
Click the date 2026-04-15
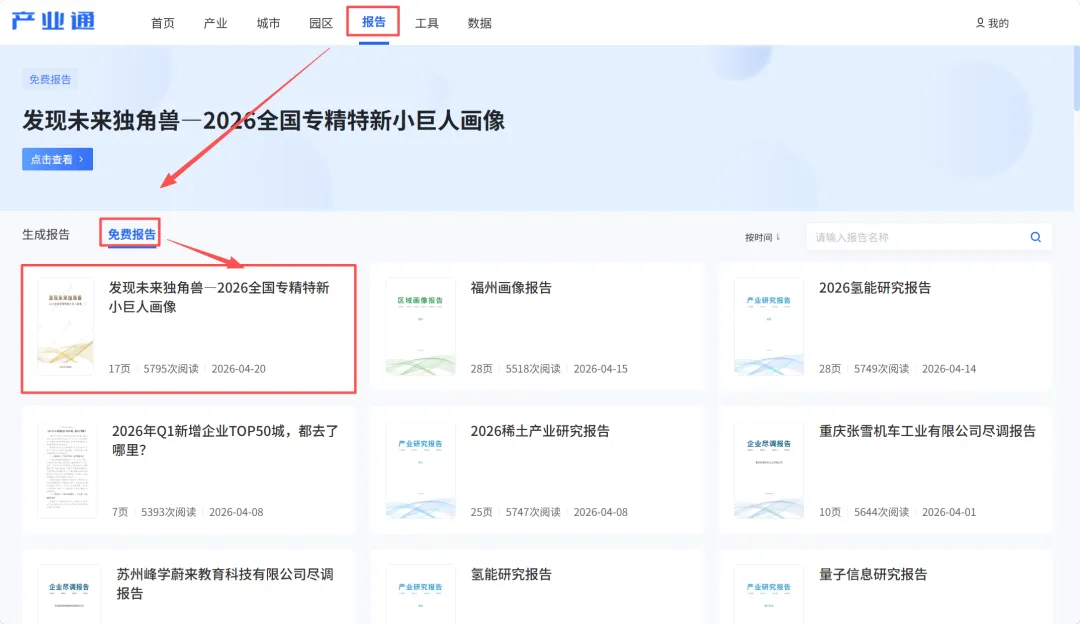(x=601, y=368)
